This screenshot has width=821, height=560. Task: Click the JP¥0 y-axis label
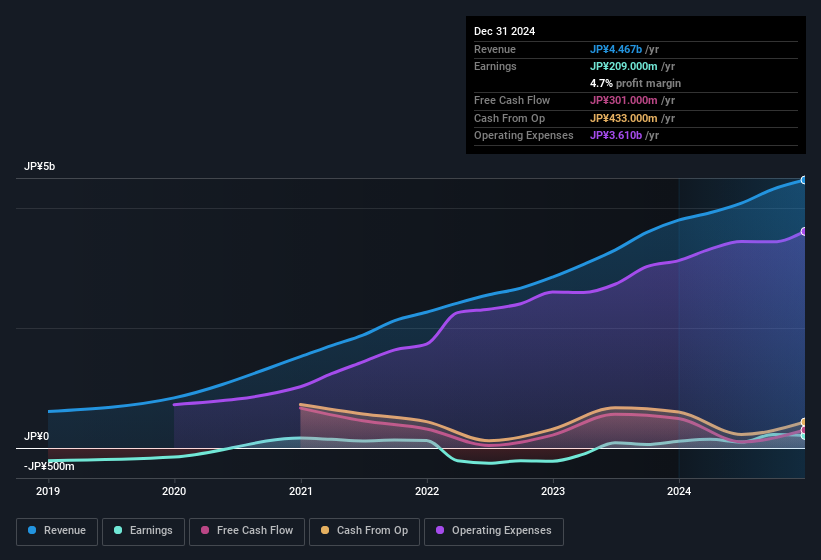coord(36,436)
